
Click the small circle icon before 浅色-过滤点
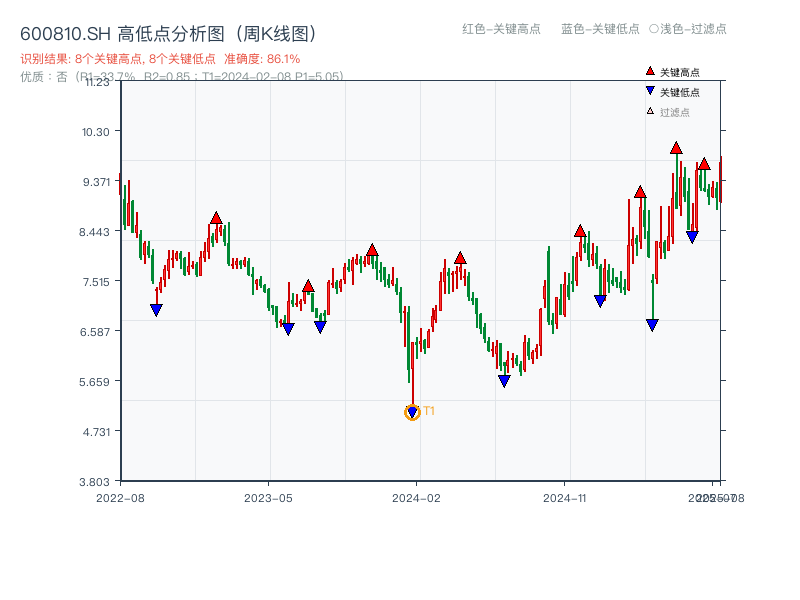654,29
